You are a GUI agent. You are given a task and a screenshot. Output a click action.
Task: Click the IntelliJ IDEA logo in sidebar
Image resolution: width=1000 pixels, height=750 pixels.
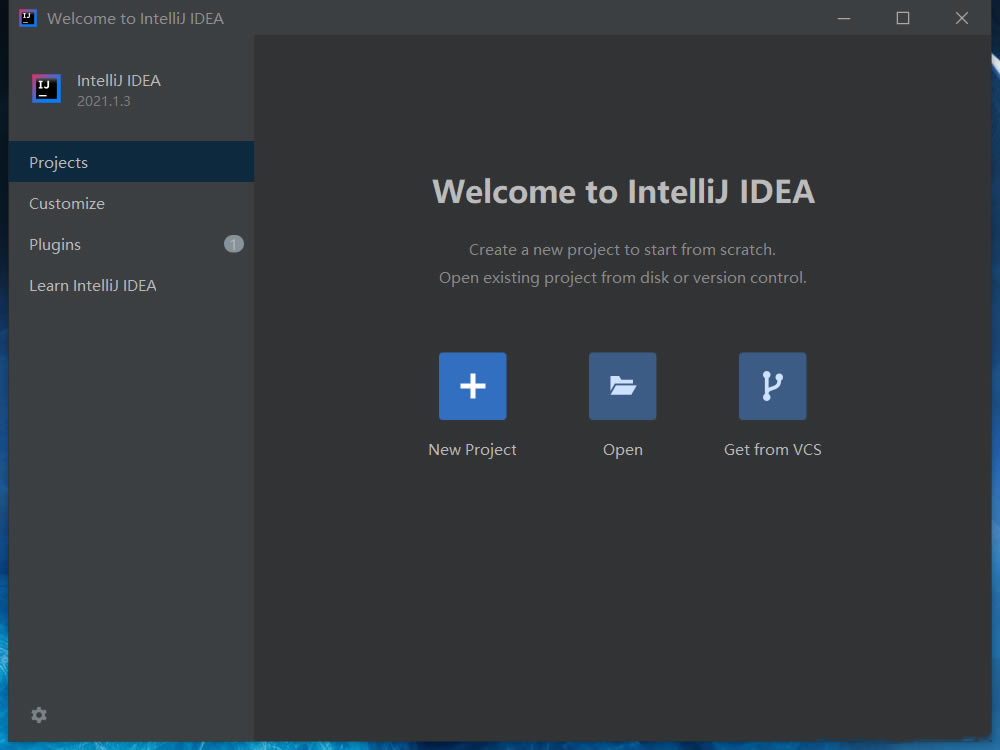[47, 89]
